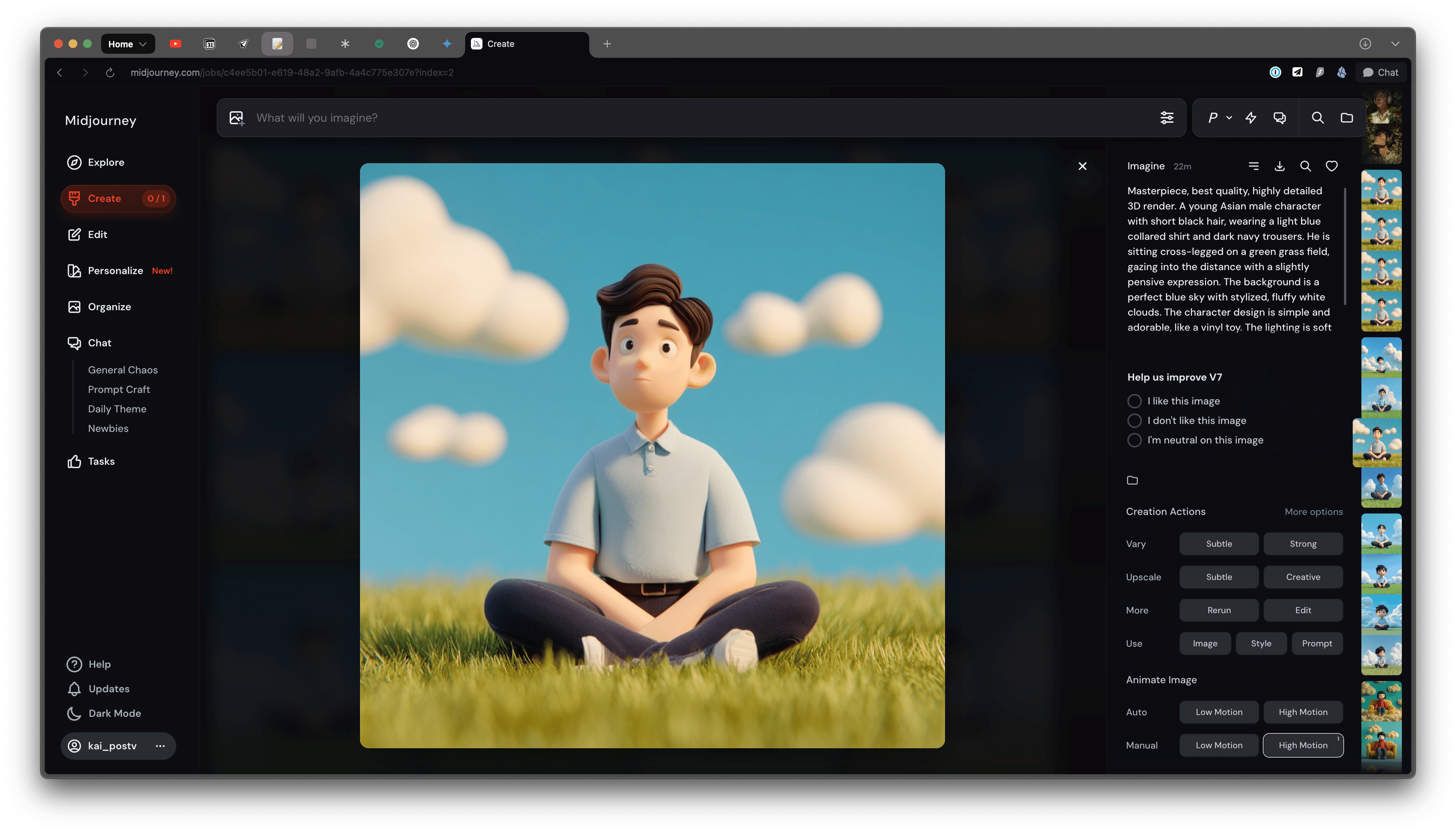1456x832 pixels.
Task: Click Vary Strong button
Action: [x=1303, y=544]
